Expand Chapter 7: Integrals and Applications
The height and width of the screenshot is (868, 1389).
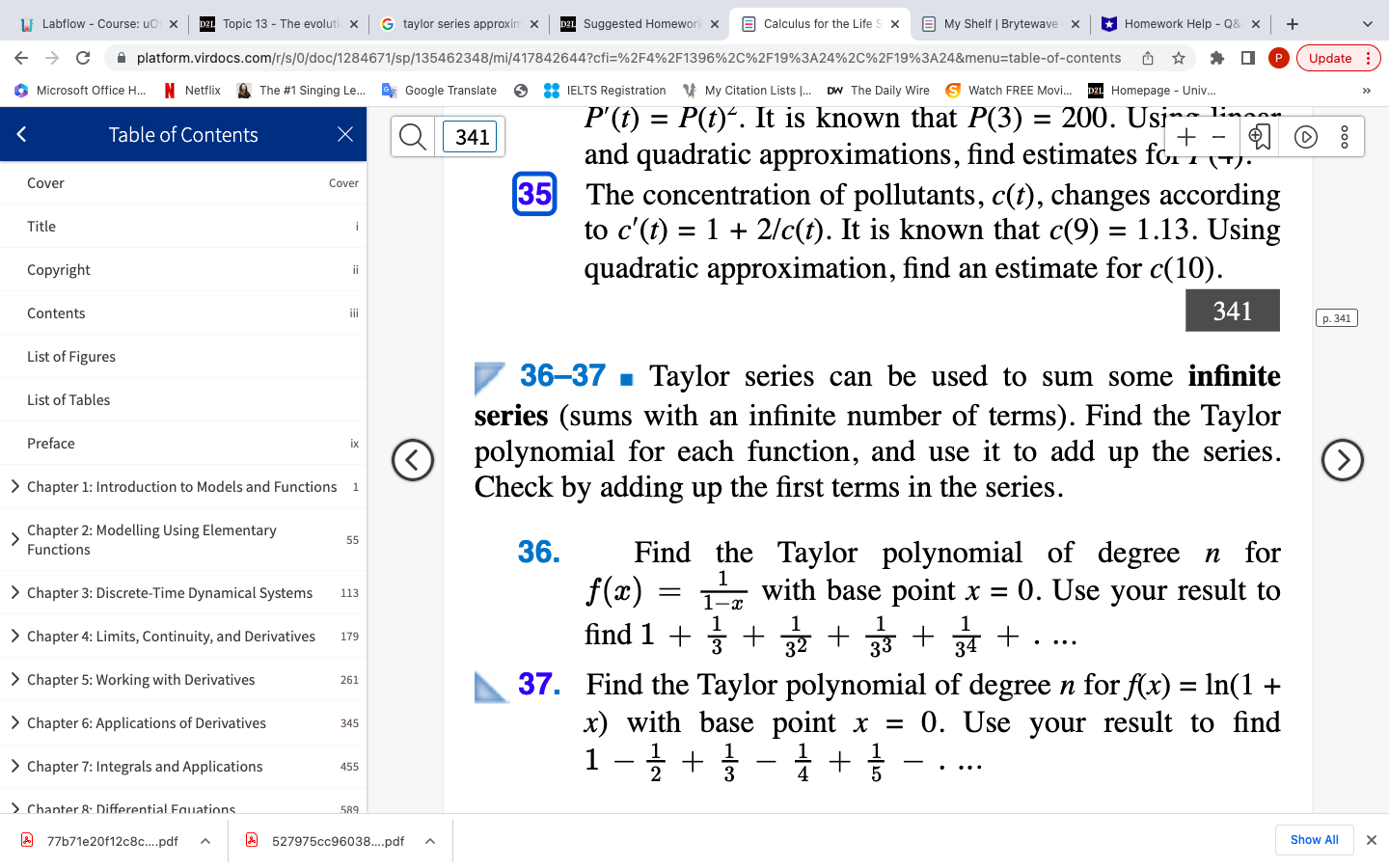pyautogui.click(x=14, y=766)
